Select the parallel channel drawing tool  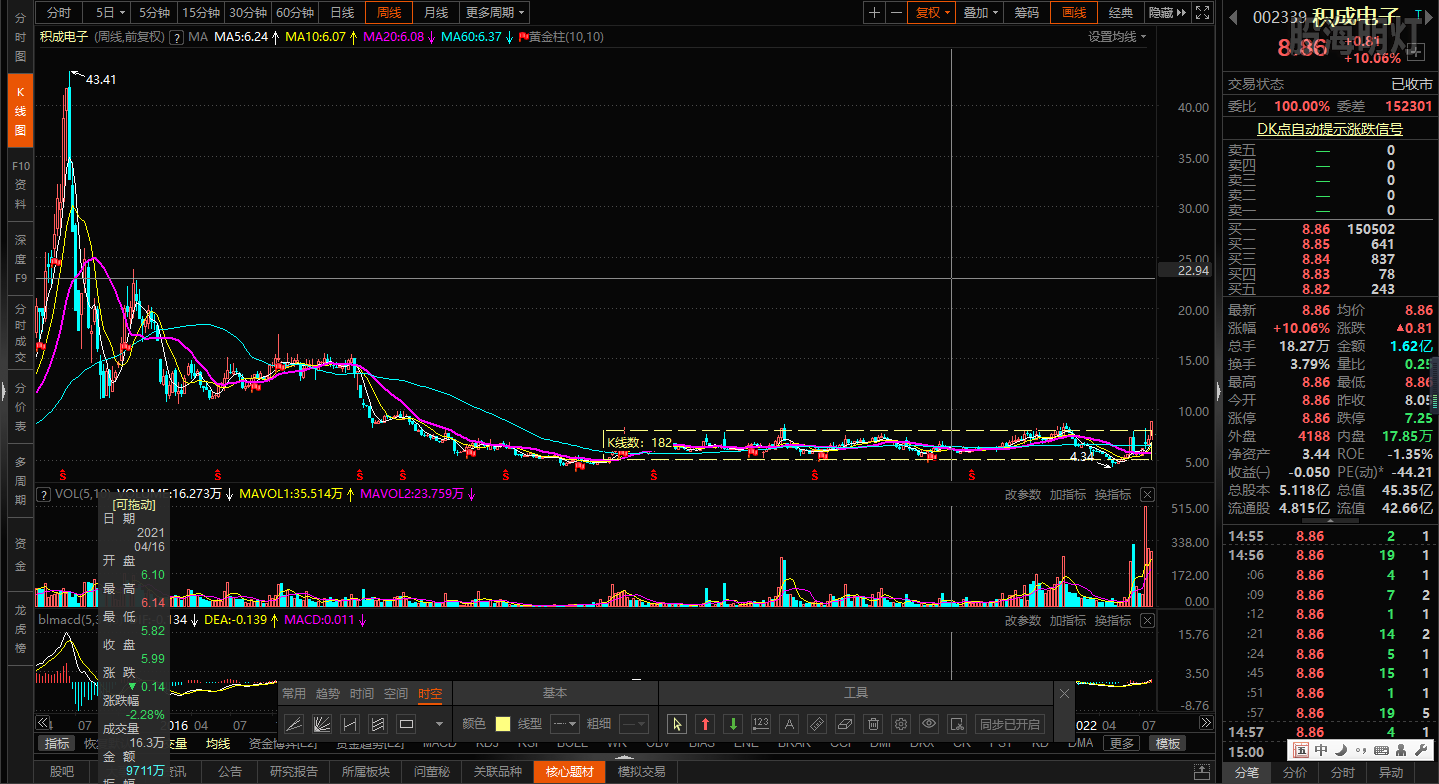point(378,724)
